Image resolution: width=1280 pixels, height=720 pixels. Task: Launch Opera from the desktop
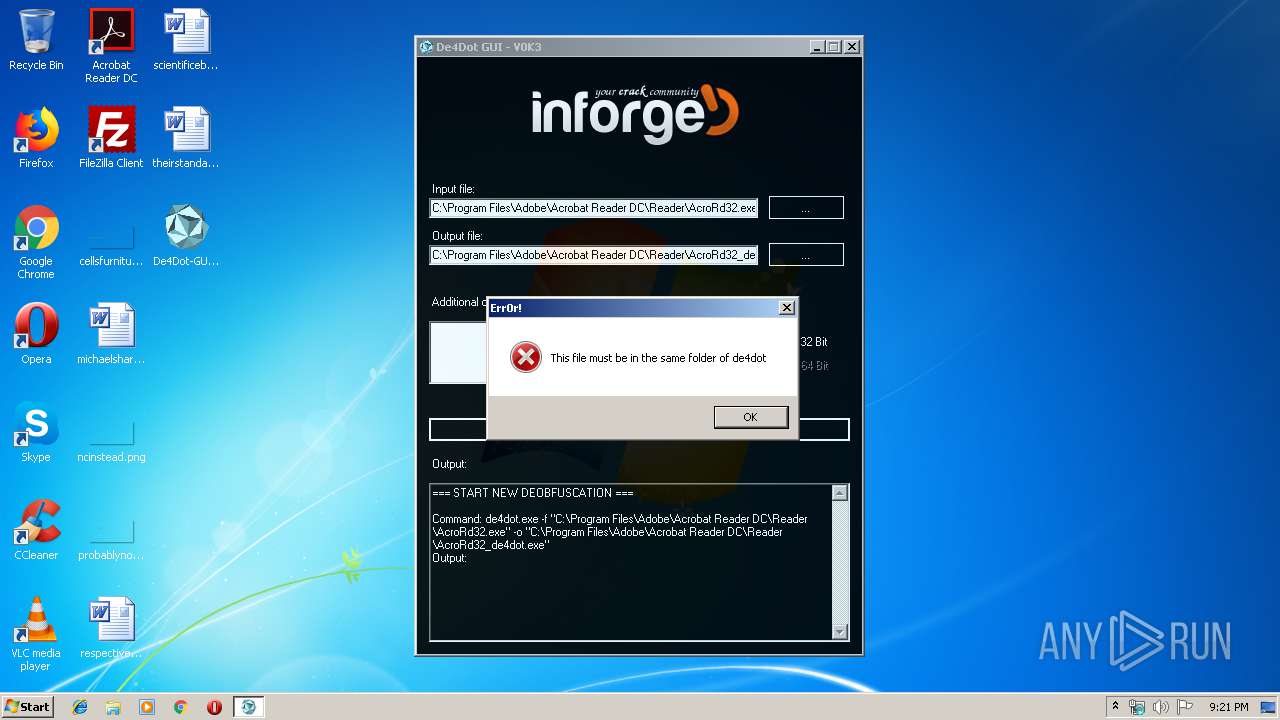coord(36,334)
